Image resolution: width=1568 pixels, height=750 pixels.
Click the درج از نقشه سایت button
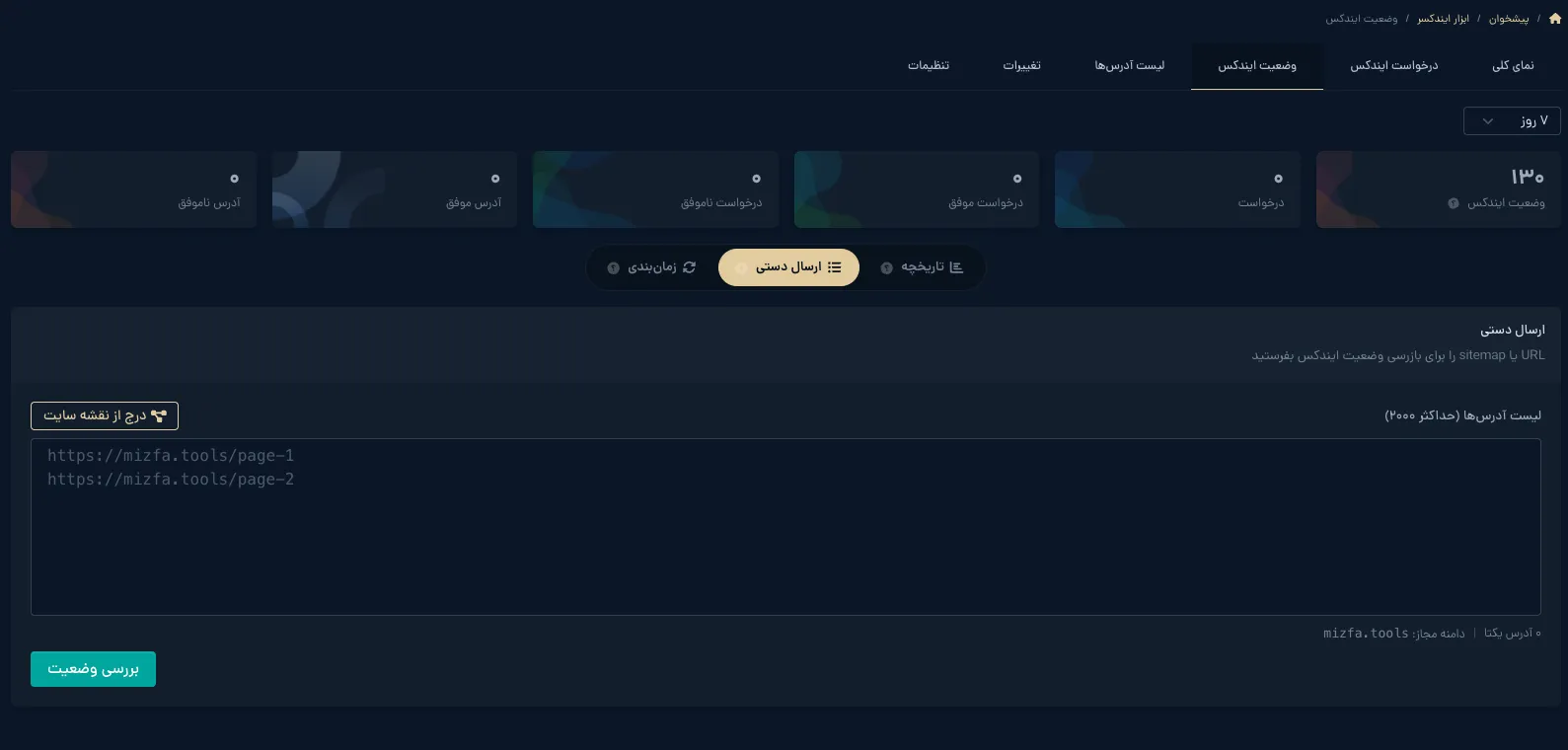(105, 415)
